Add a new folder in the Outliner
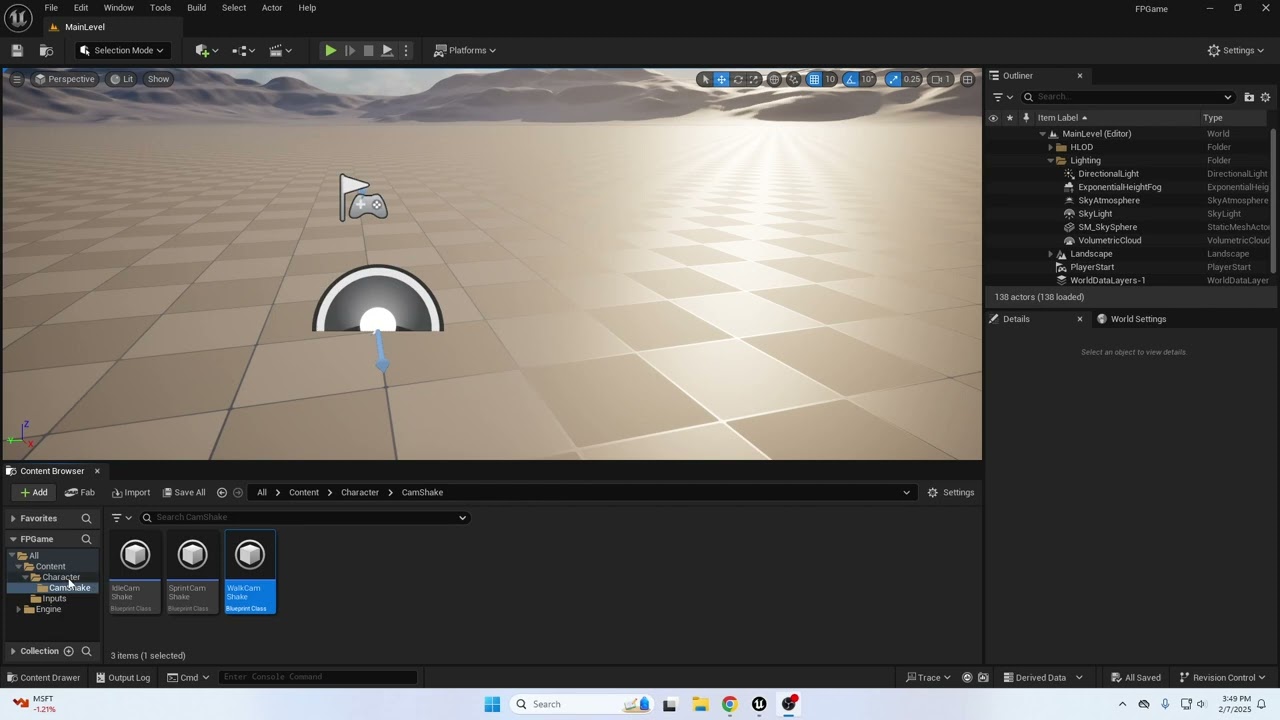The width and height of the screenshot is (1280, 720). tap(1249, 97)
